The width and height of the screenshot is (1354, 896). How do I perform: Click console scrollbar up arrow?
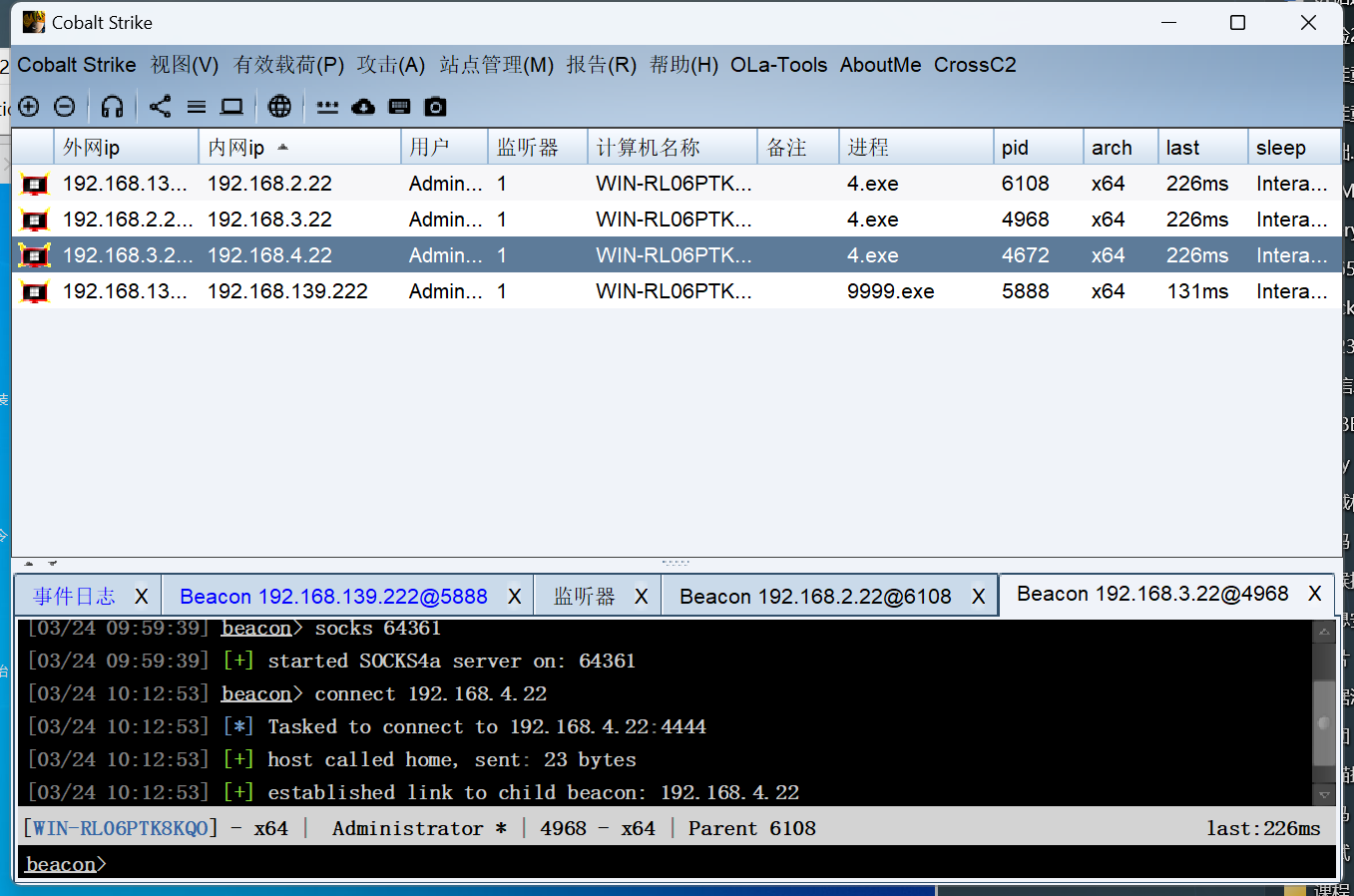tap(1324, 632)
